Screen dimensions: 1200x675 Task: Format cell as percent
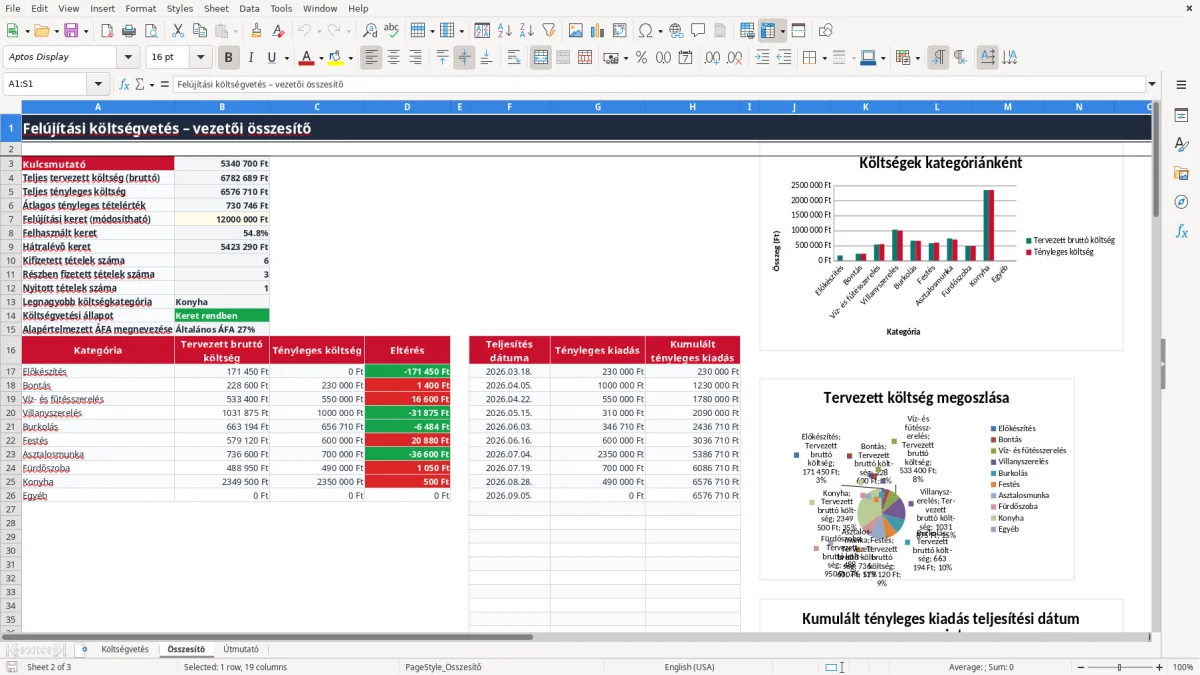[641, 58]
